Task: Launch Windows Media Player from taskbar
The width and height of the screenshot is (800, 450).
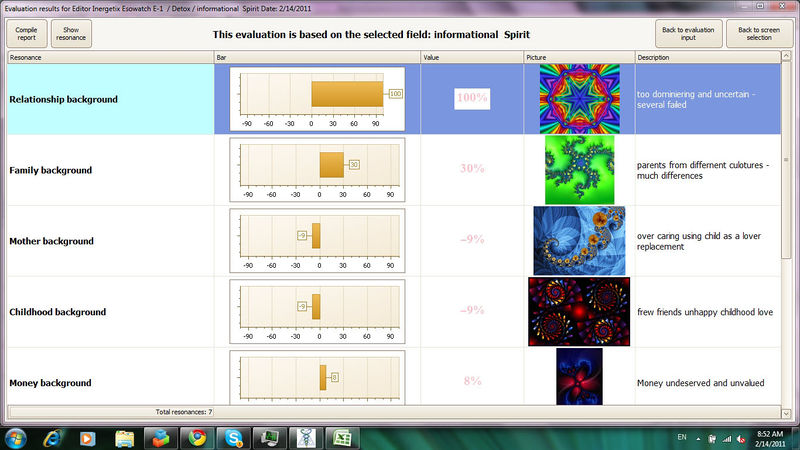Action: click(88, 437)
